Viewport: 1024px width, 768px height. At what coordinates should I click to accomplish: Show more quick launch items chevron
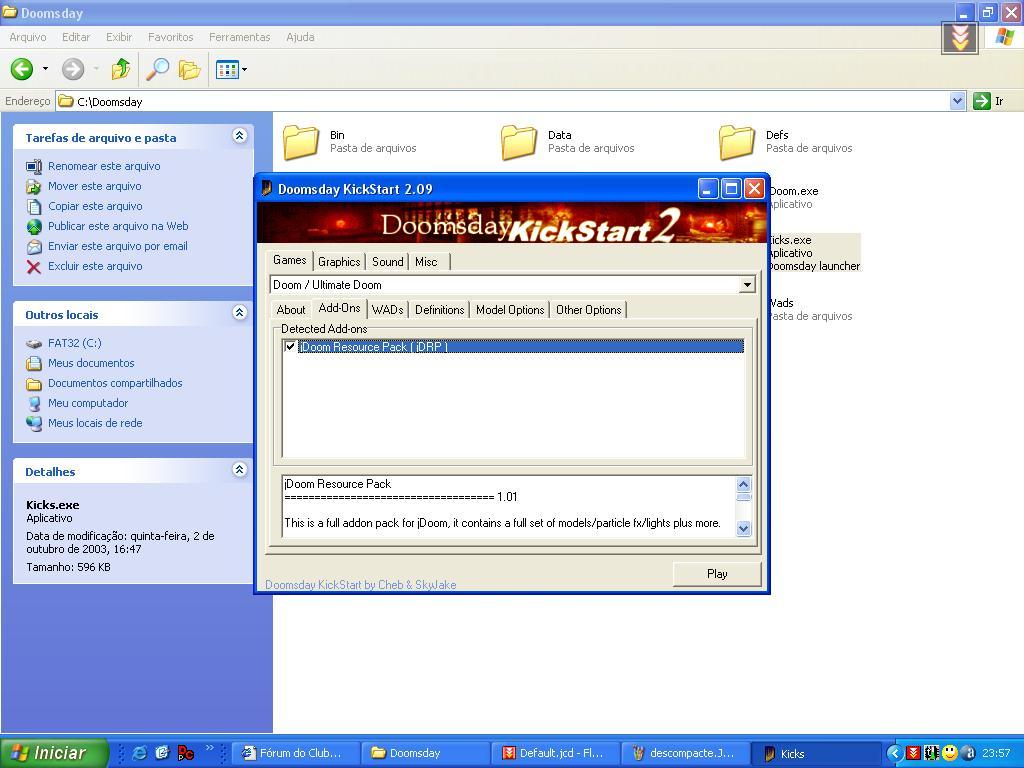pos(210,748)
